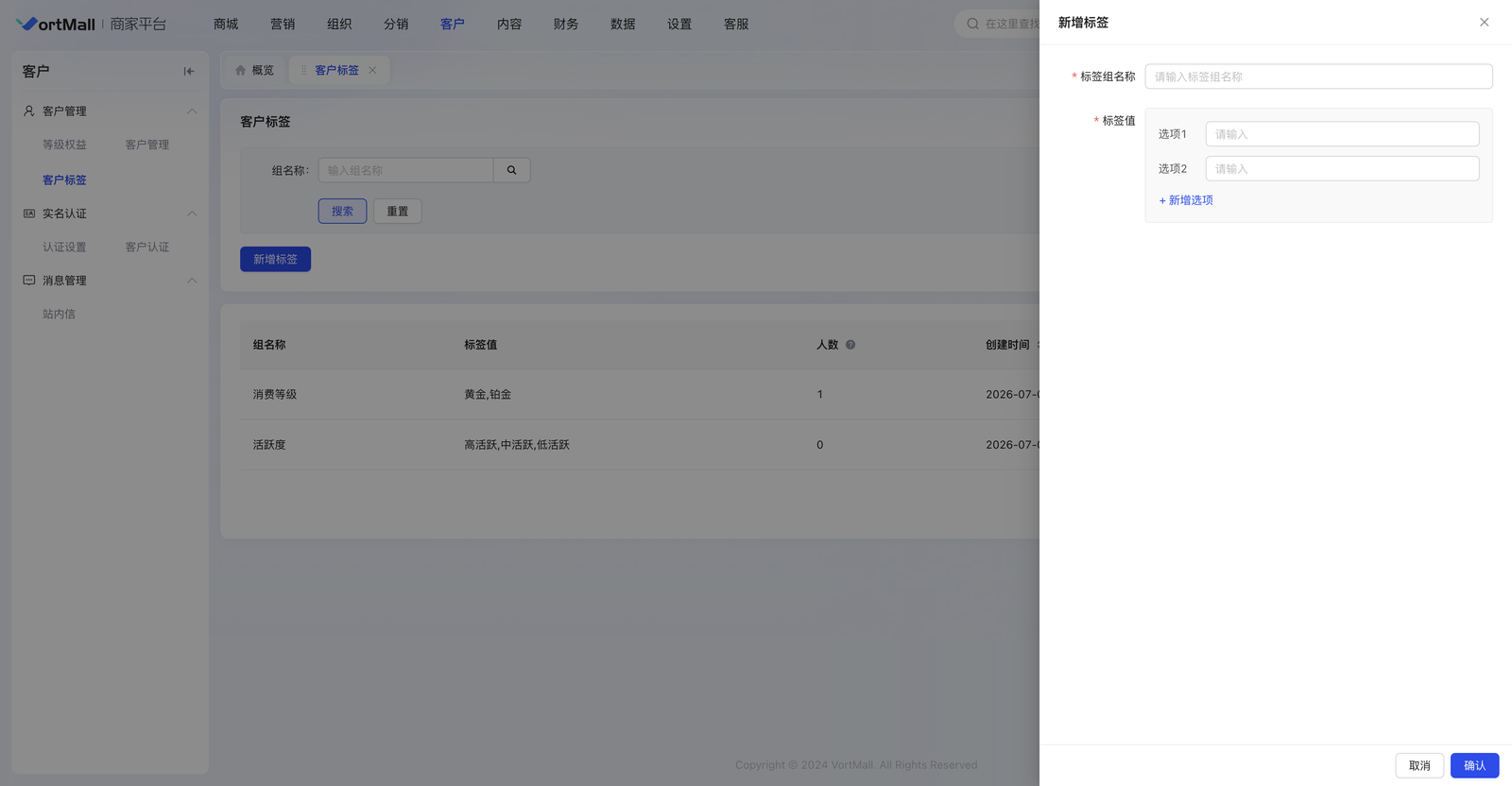Click the 人数 help question-mark icon

(850, 345)
